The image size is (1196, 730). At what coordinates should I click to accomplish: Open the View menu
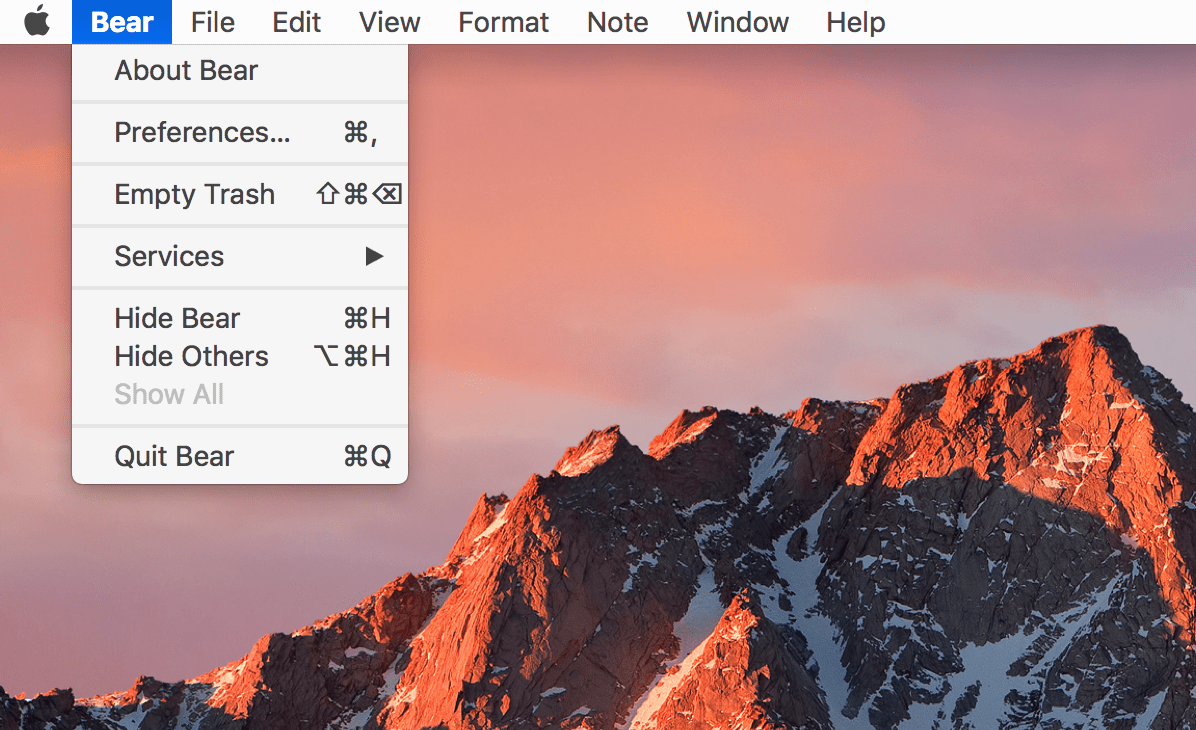tap(389, 22)
